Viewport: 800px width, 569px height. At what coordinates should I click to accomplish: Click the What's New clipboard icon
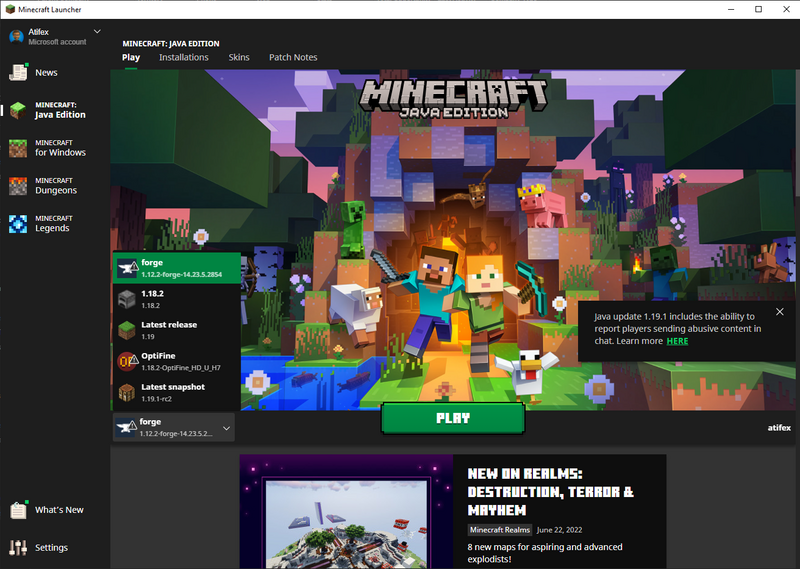18,510
